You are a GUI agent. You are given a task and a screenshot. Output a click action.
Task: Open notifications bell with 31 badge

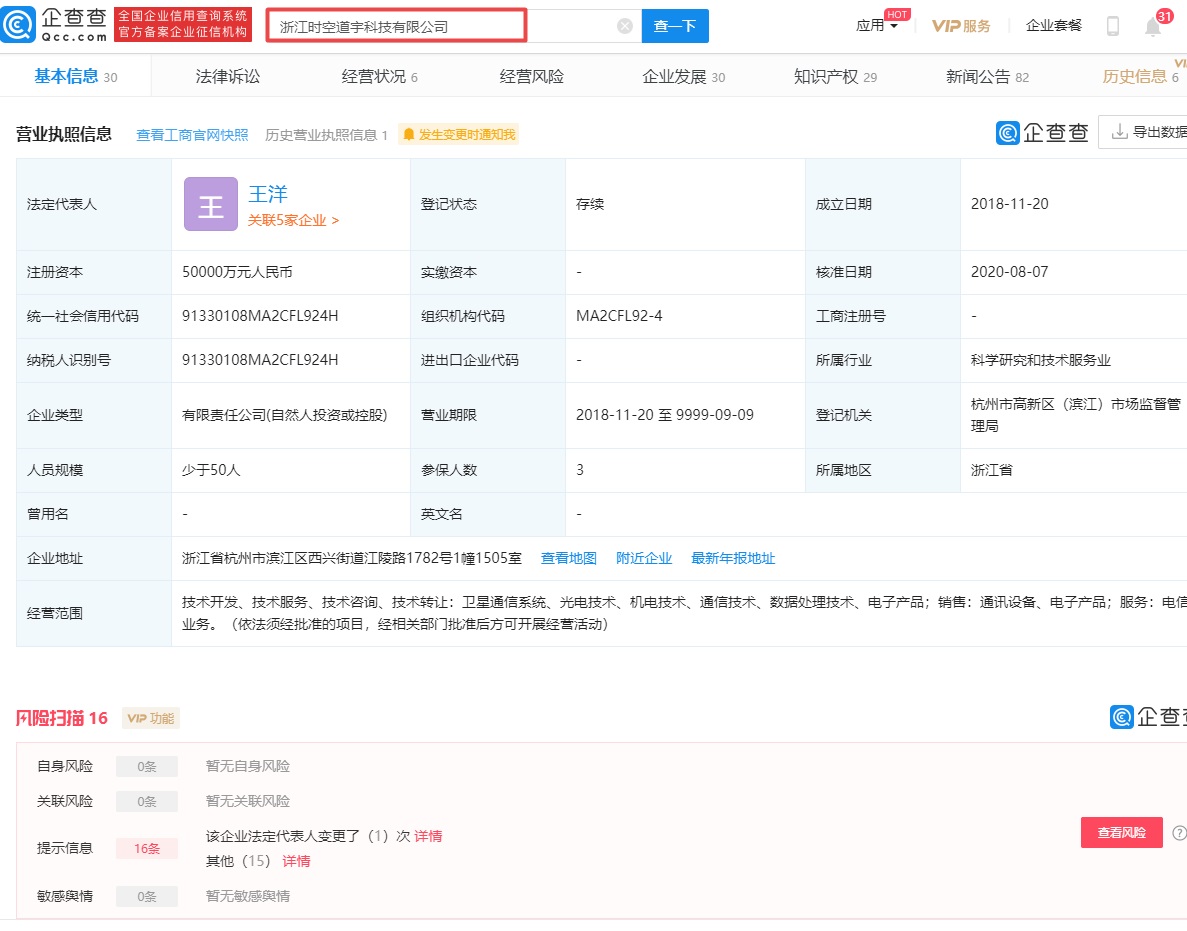click(1153, 26)
